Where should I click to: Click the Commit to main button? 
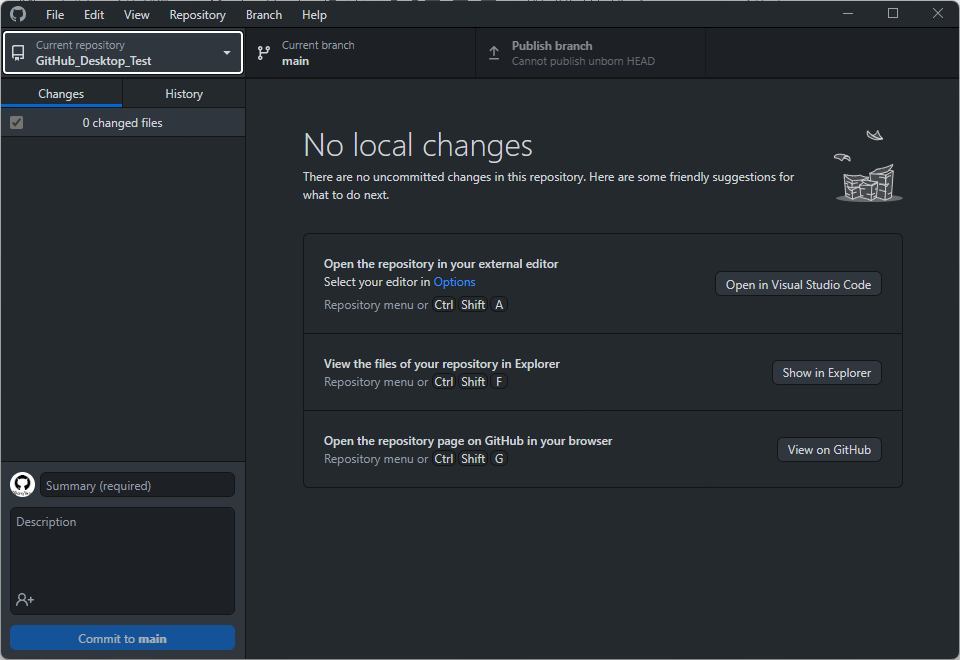122,638
